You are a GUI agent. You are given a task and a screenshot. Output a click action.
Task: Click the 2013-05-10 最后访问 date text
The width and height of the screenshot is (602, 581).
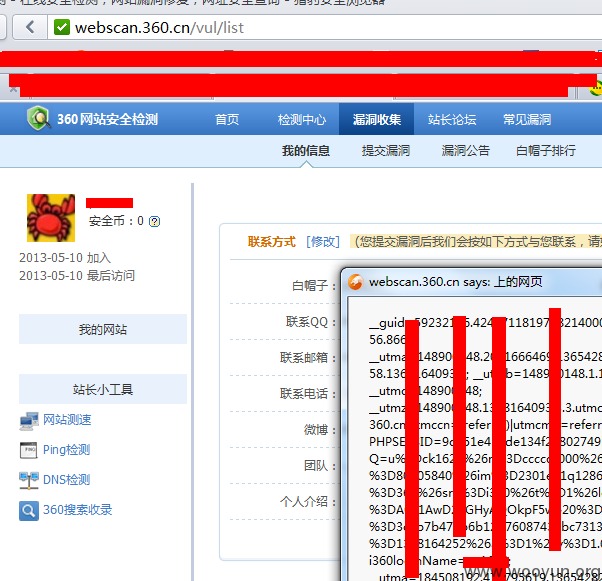[77, 275]
